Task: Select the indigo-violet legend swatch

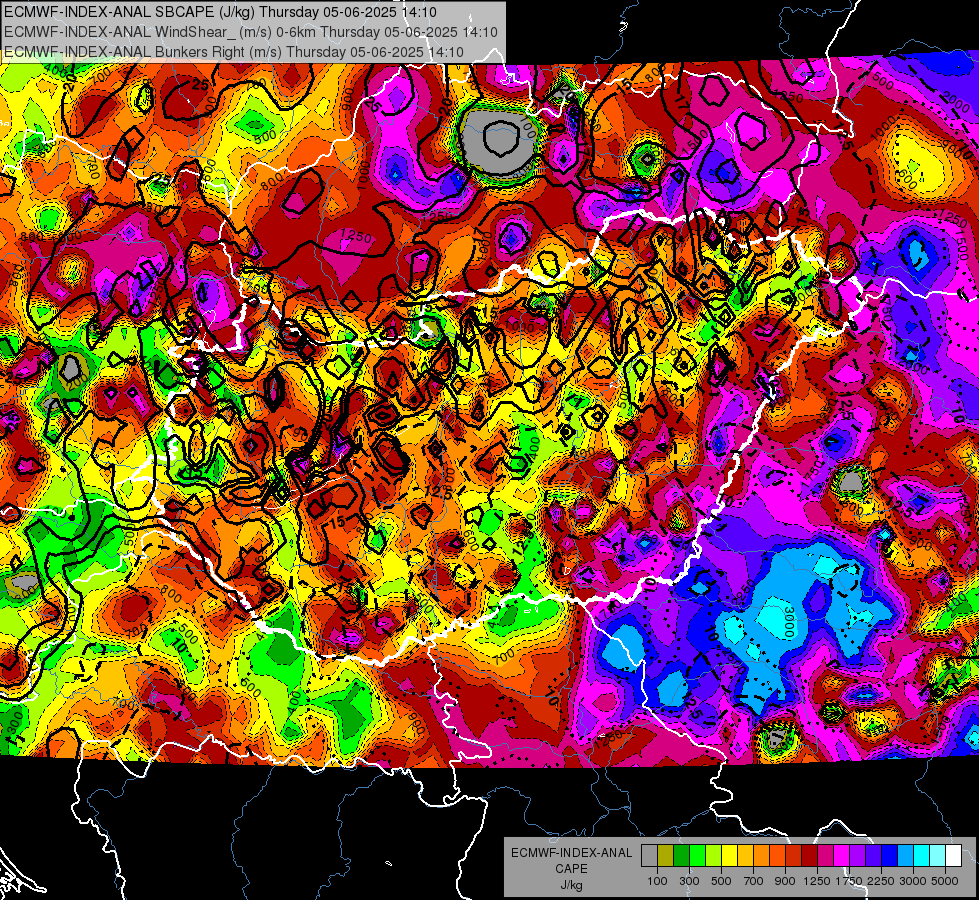Action: 873,856
